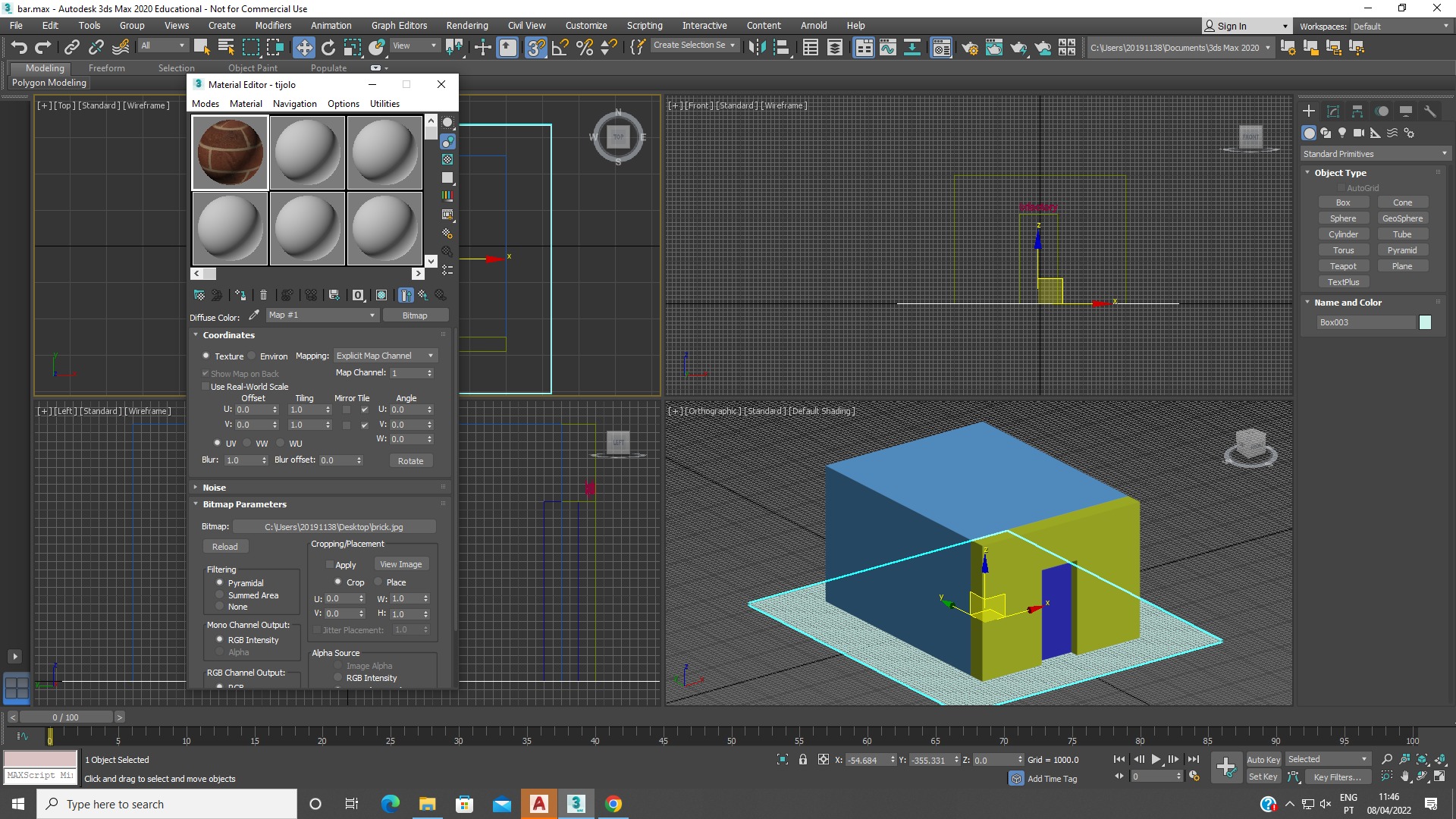
Task: Select the Texture radio button
Action: (x=206, y=356)
